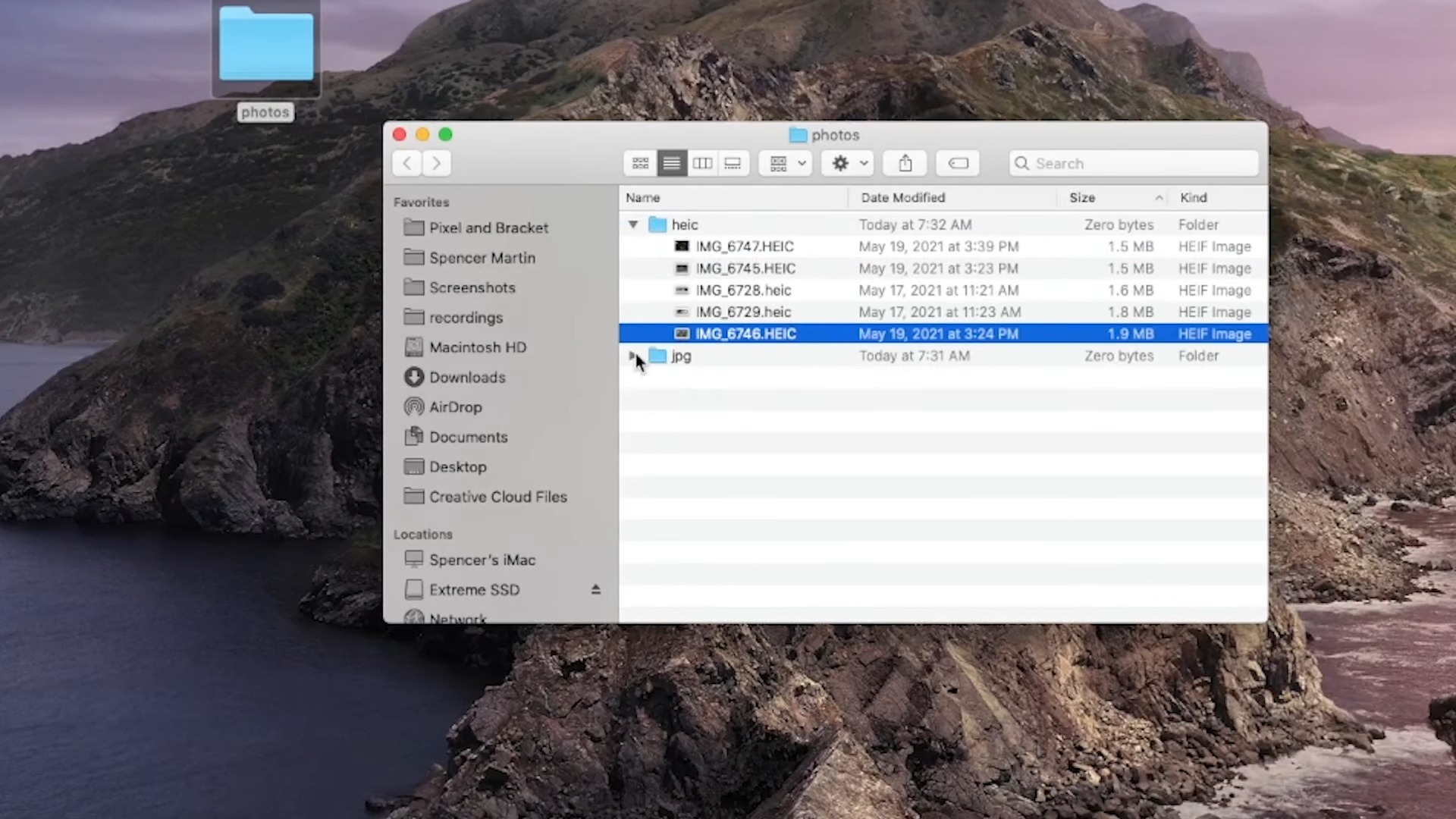Viewport: 1456px width, 819px height.
Task: Go back using the back arrow
Action: coord(407,163)
